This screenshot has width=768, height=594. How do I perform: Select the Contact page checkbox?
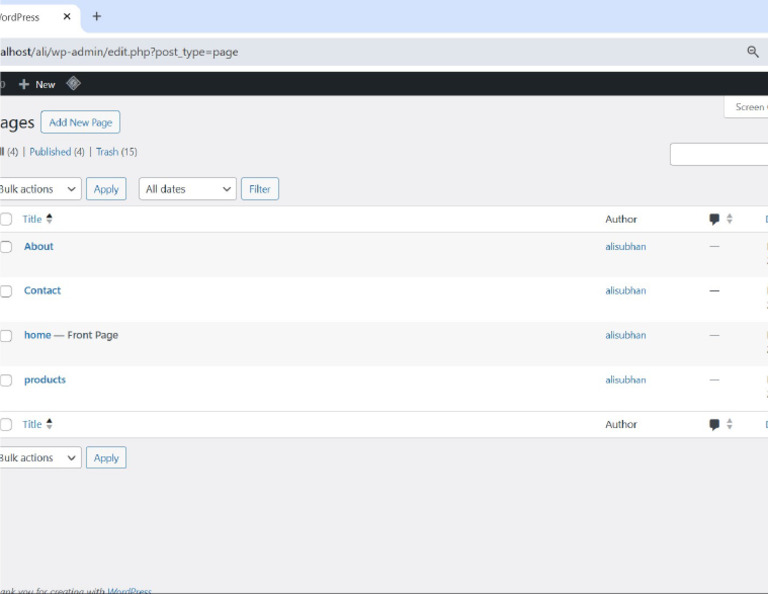point(6,291)
